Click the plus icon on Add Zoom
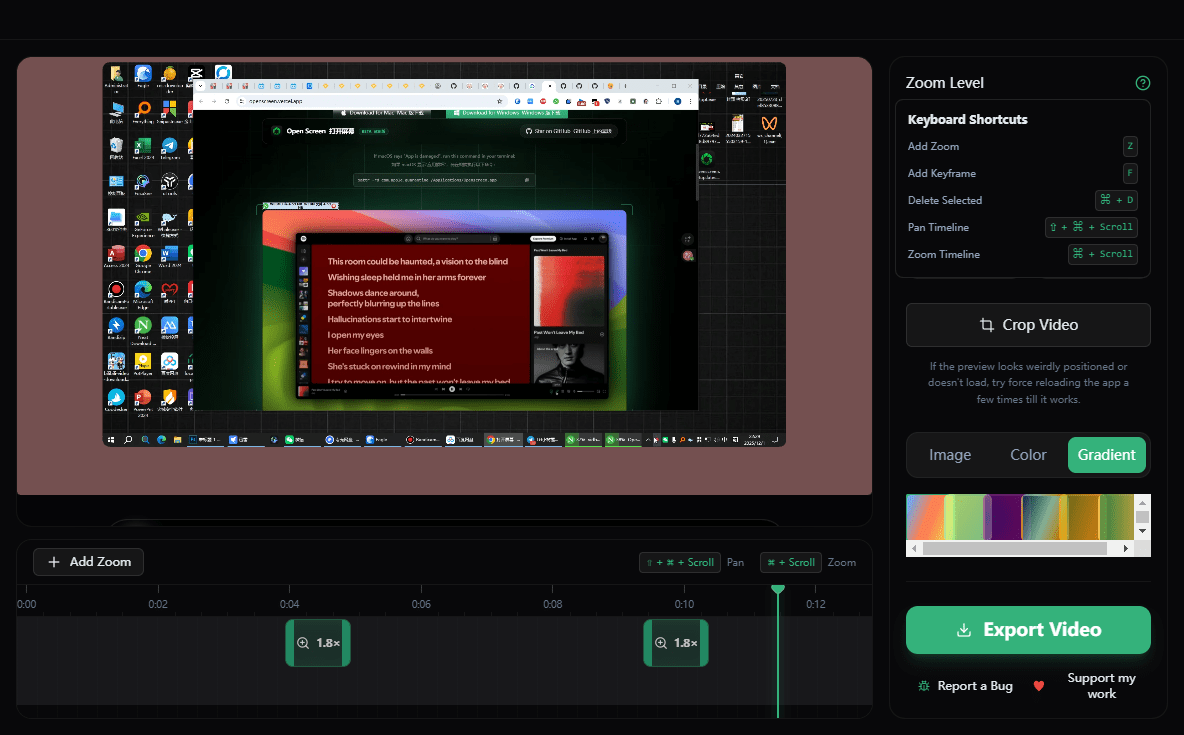This screenshot has width=1184, height=735. 54,562
